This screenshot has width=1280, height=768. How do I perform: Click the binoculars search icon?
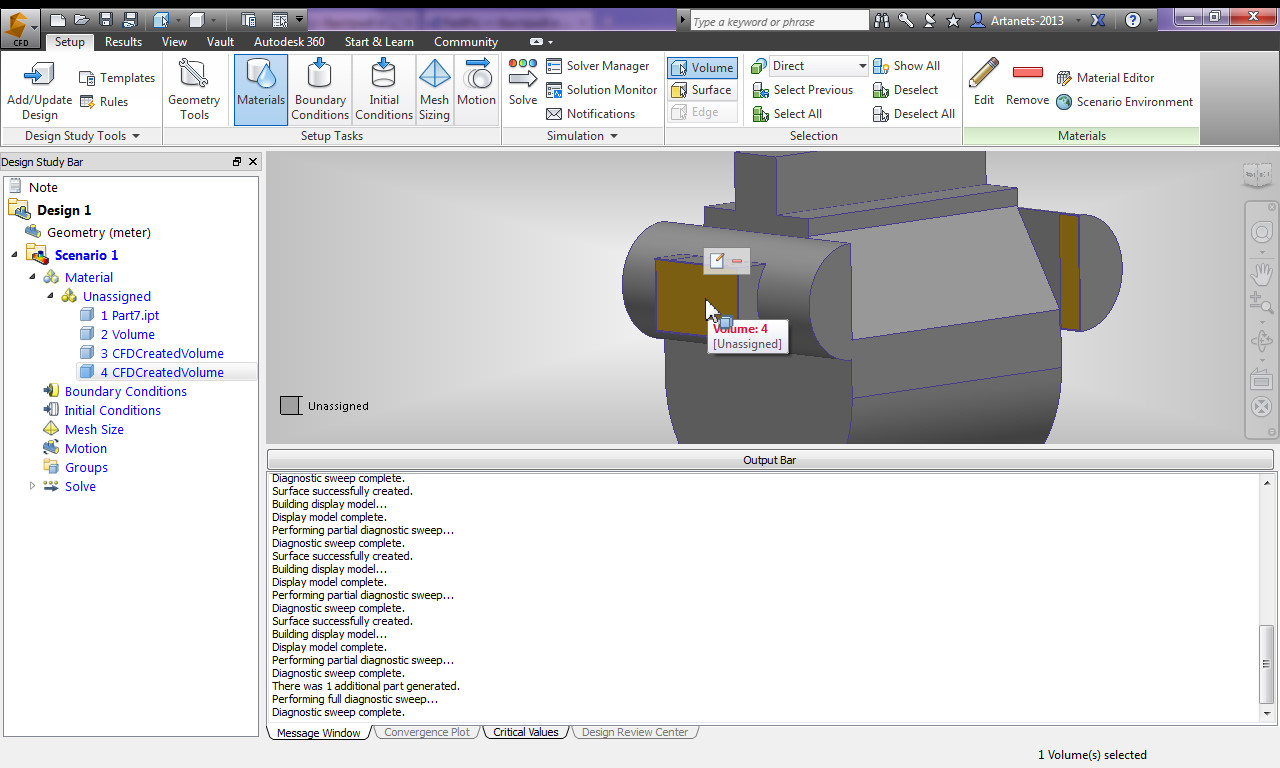[882, 20]
